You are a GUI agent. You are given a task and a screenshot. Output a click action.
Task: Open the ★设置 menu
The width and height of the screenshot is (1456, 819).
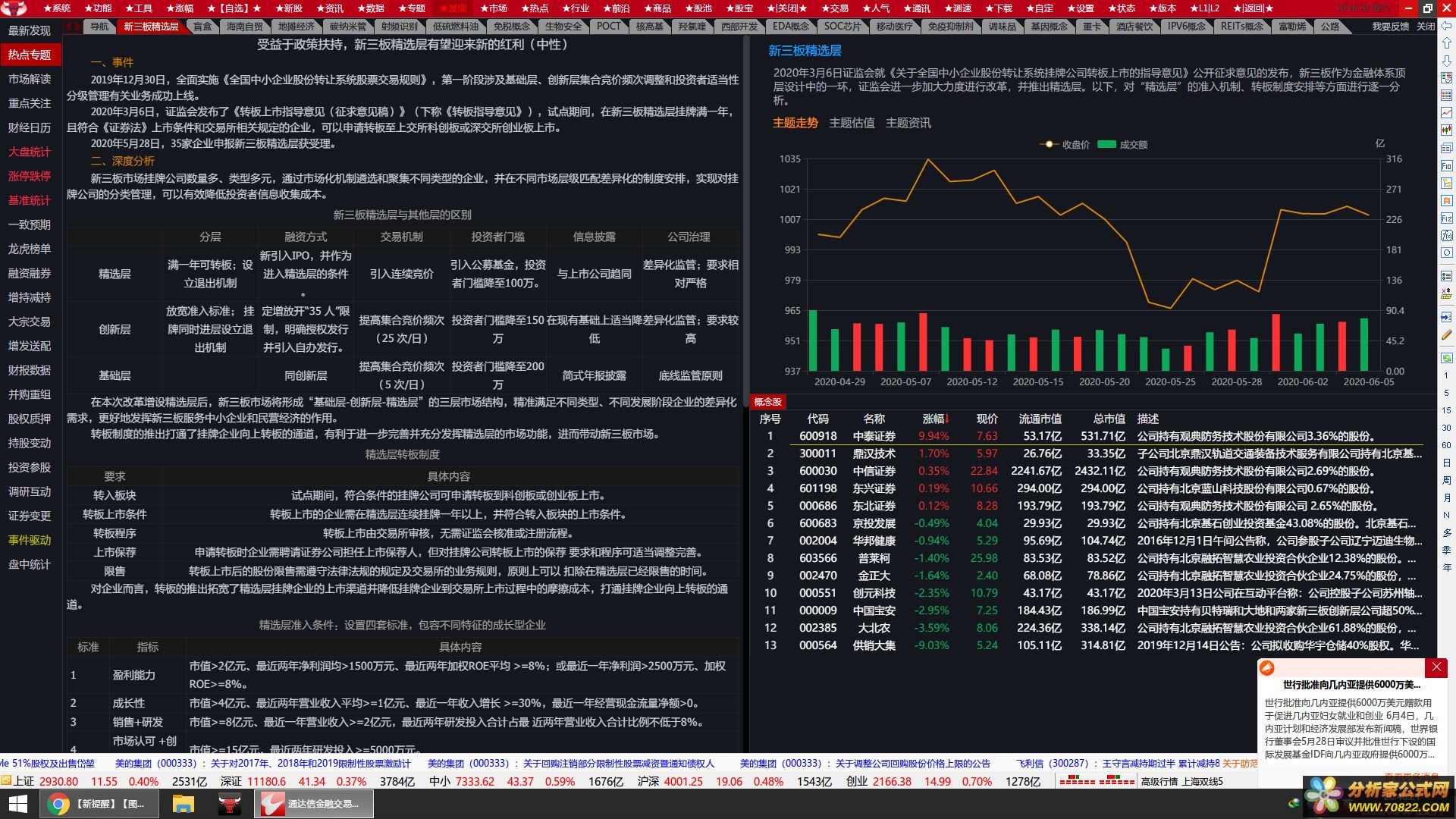tap(1080, 8)
